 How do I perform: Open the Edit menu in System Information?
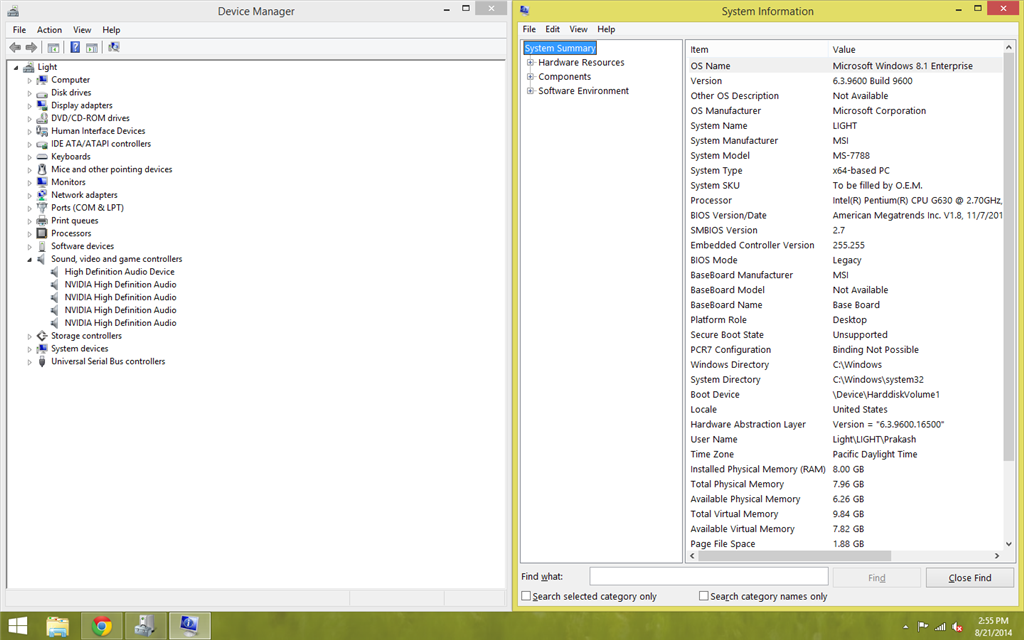[552, 29]
